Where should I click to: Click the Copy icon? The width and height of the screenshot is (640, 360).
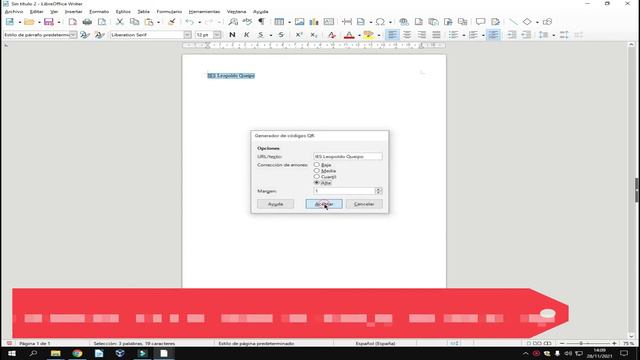pos(134,22)
